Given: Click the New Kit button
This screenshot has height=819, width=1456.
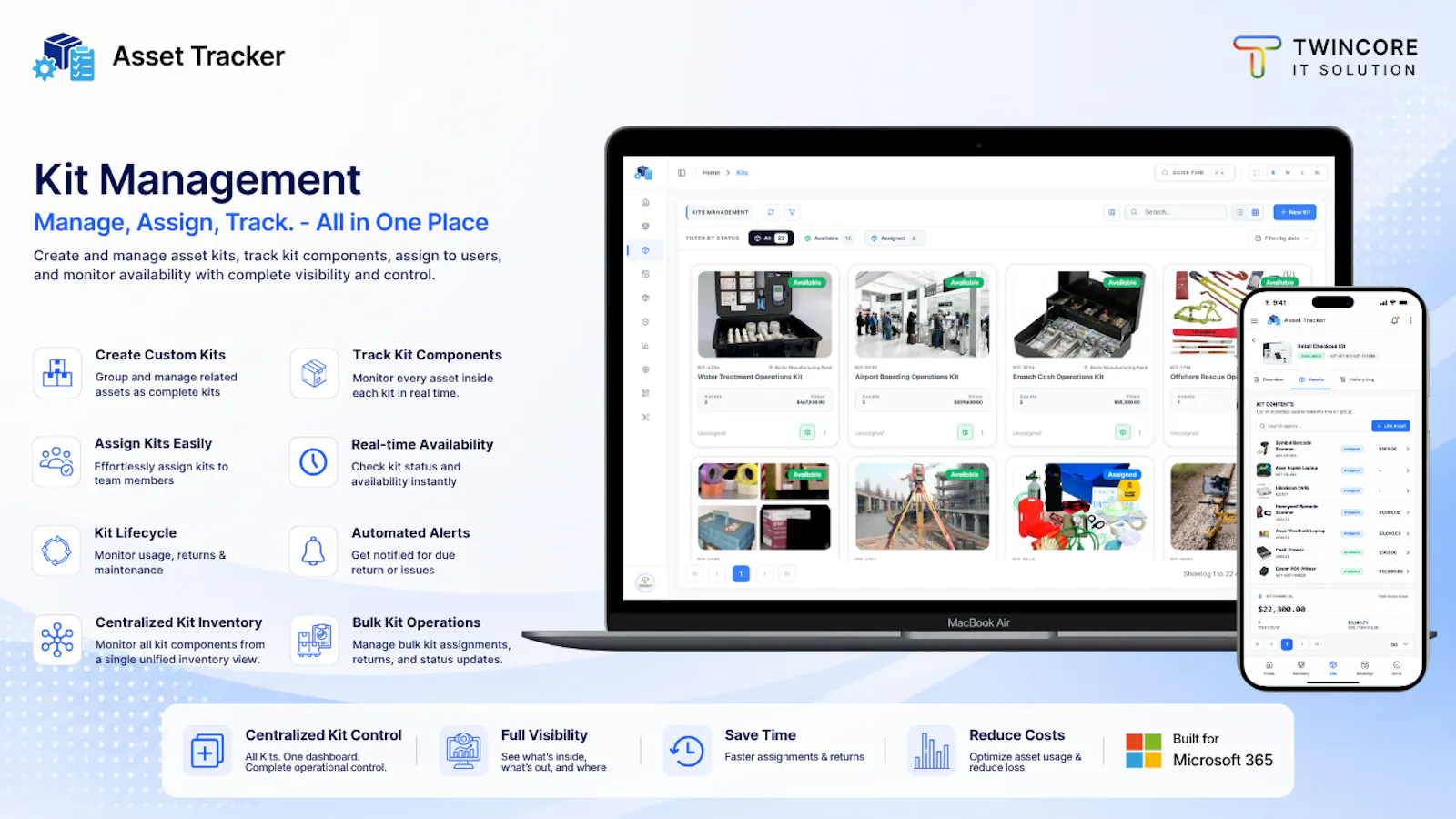Looking at the screenshot, I should click(x=1294, y=212).
